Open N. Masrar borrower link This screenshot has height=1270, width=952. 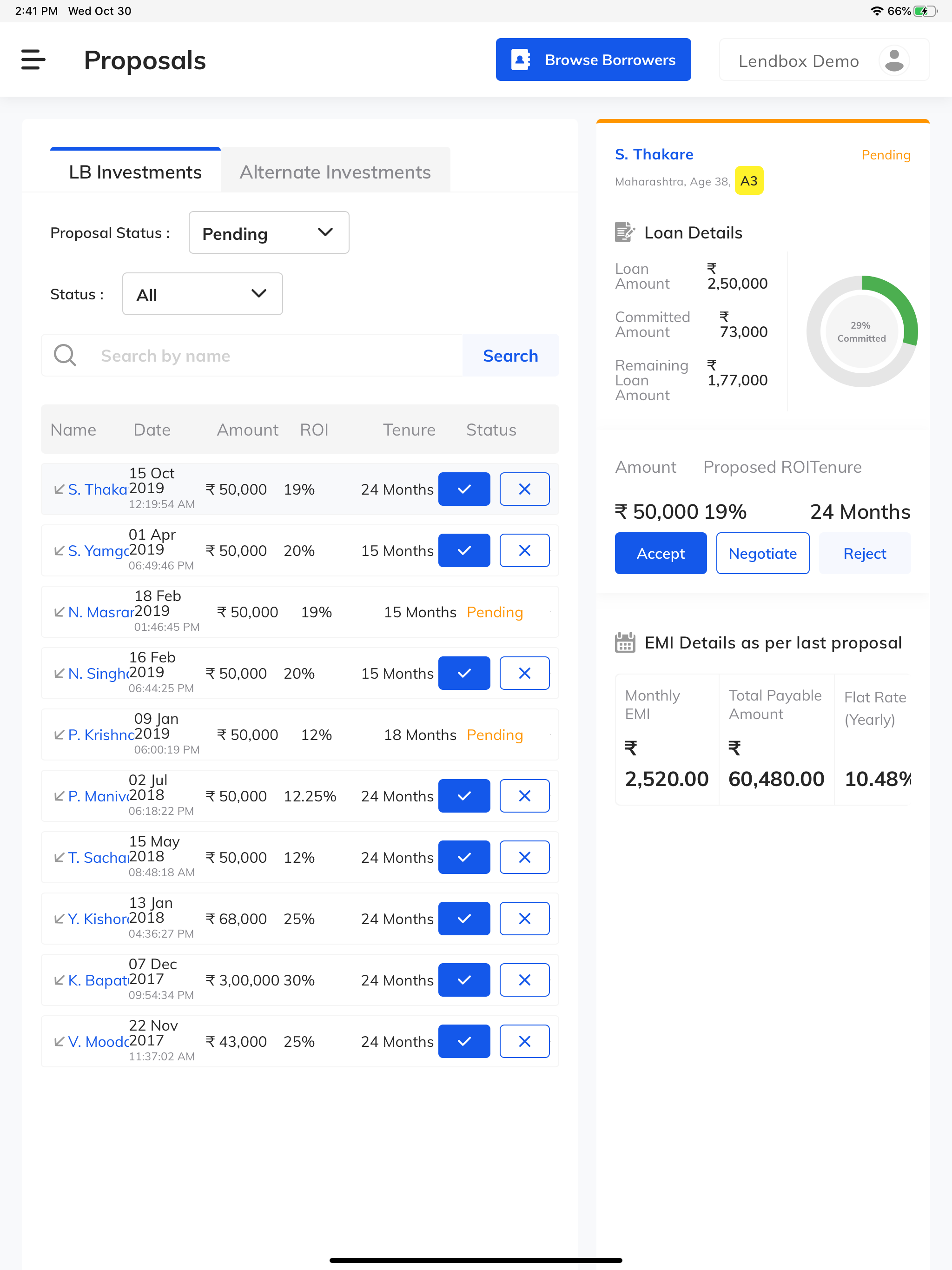101,612
